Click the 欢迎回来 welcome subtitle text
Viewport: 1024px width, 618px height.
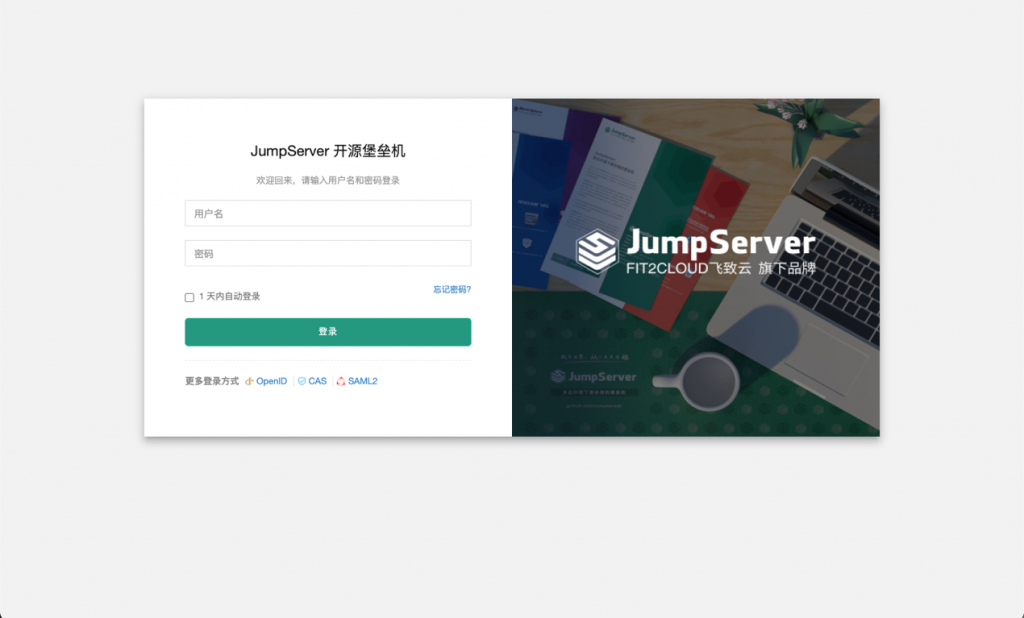(328, 180)
